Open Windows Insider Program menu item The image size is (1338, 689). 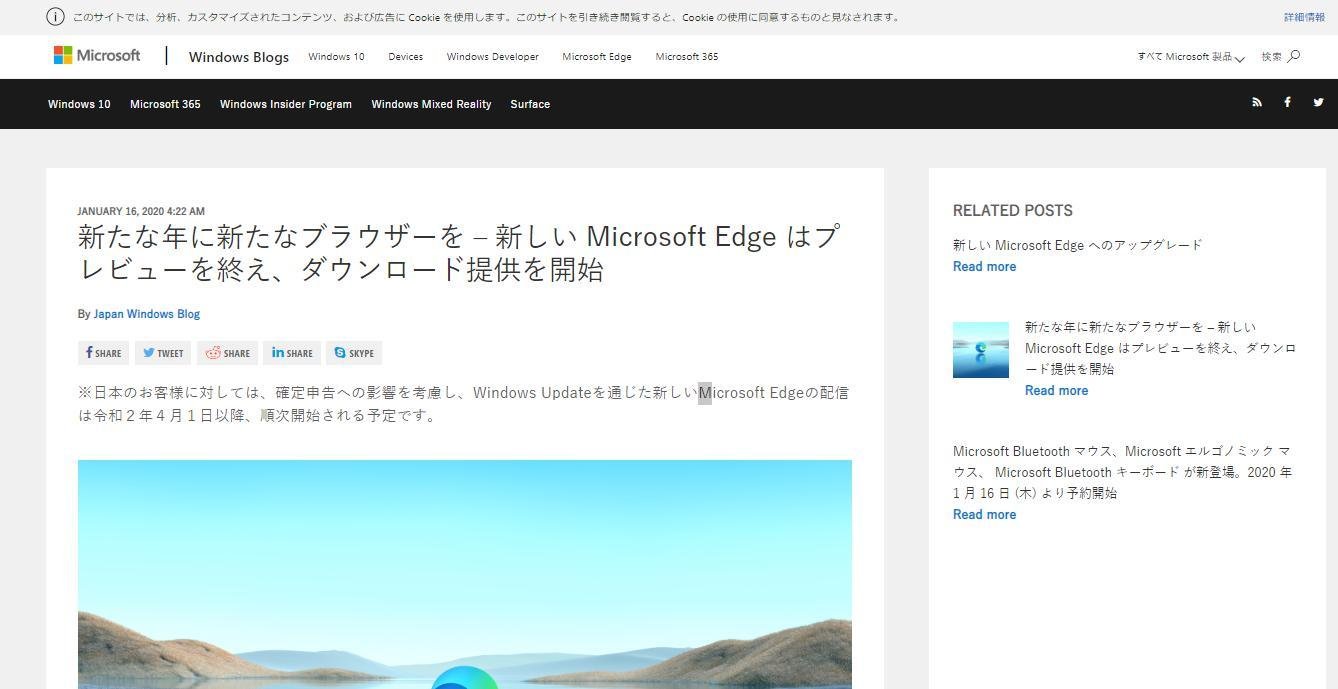tap(286, 104)
